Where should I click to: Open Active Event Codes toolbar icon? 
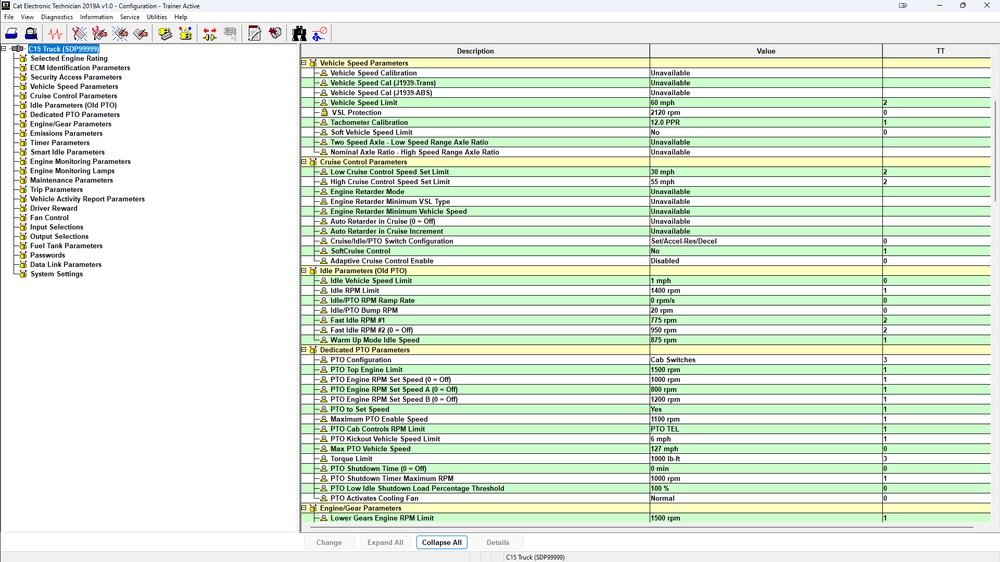tap(120, 33)
